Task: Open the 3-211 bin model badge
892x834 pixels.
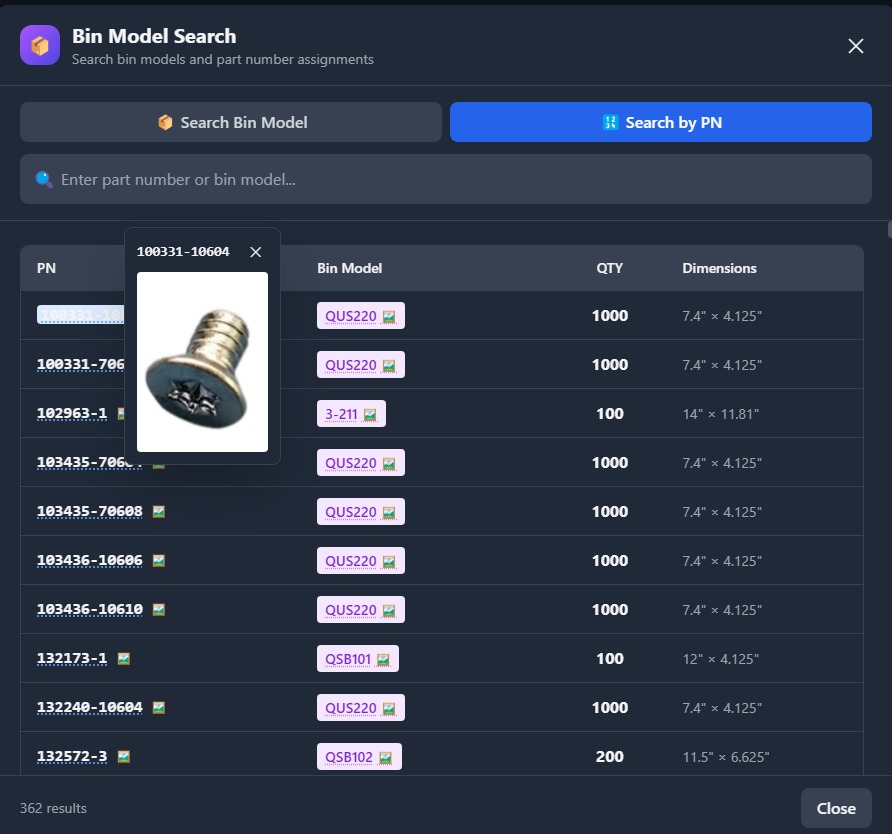Action: (350, 414)
